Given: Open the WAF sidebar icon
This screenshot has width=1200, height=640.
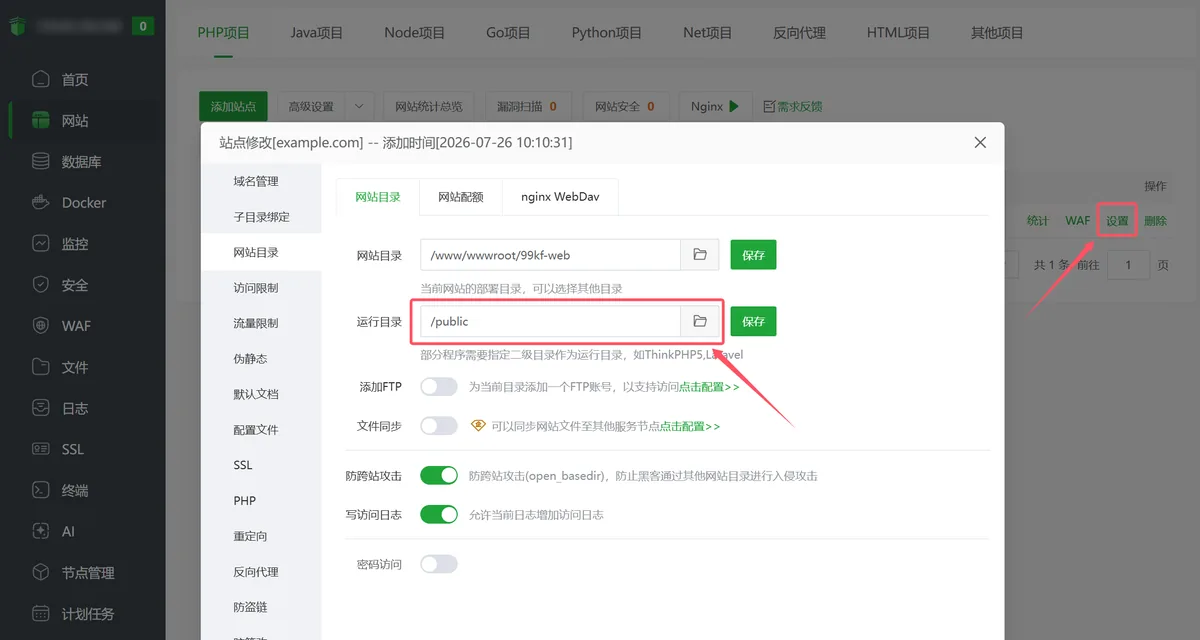Looking at the screenshot, I should [40, 325].
